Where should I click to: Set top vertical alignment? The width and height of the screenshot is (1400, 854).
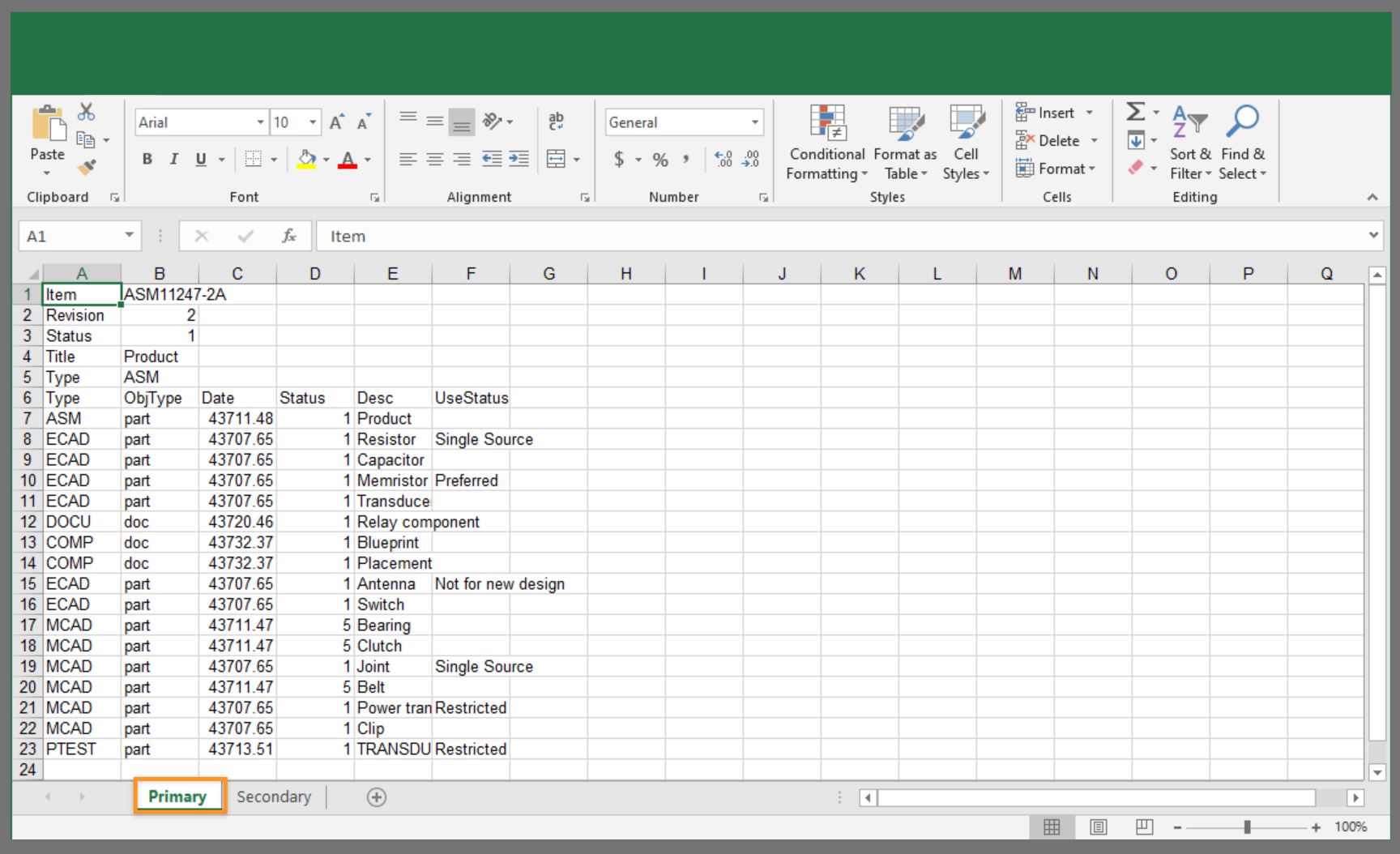click(x=408, y=120)
